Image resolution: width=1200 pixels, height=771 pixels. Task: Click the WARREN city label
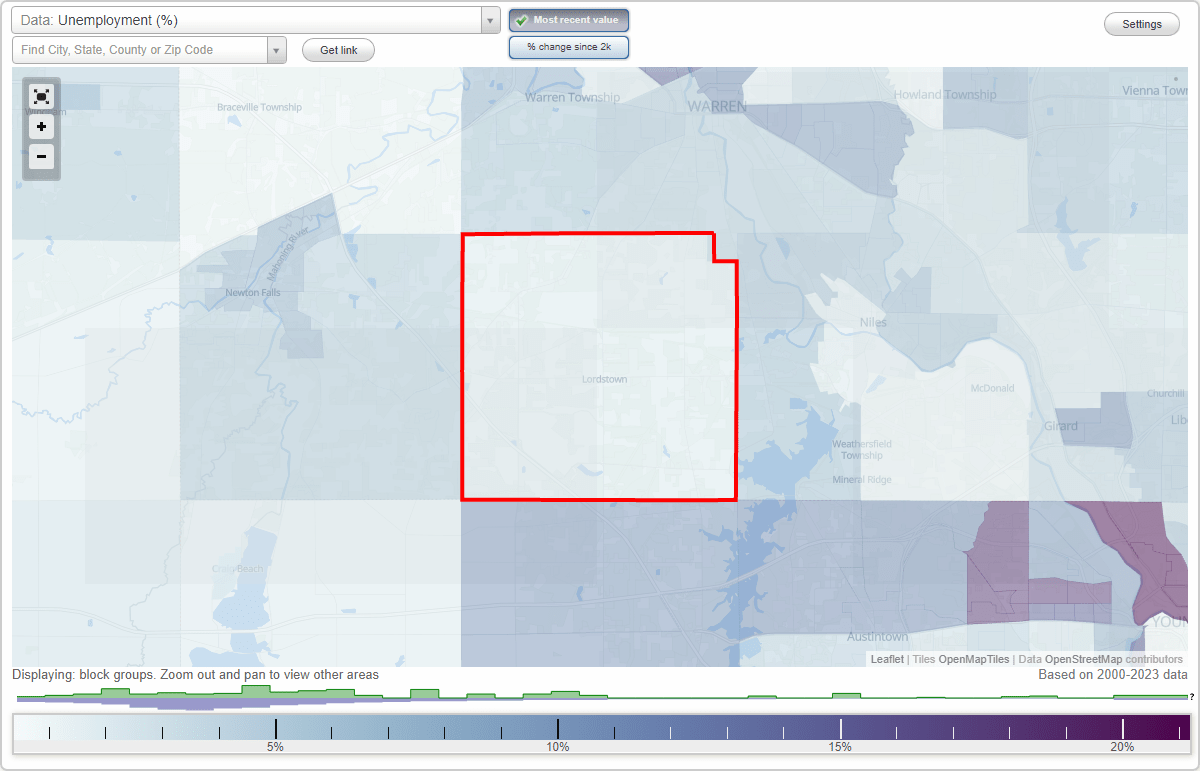717,105
